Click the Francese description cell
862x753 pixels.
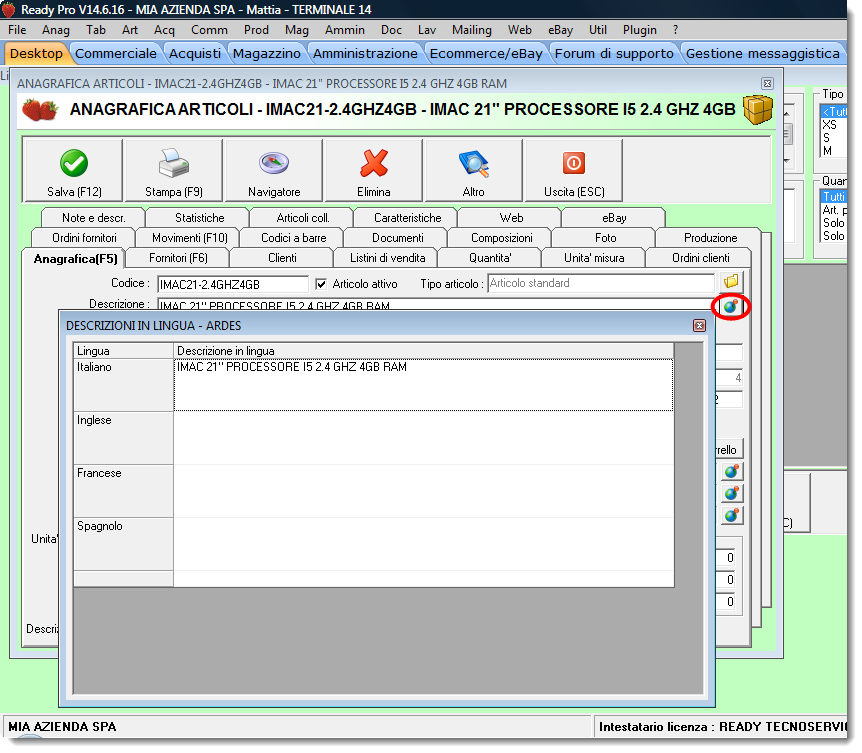click(423, 491)
